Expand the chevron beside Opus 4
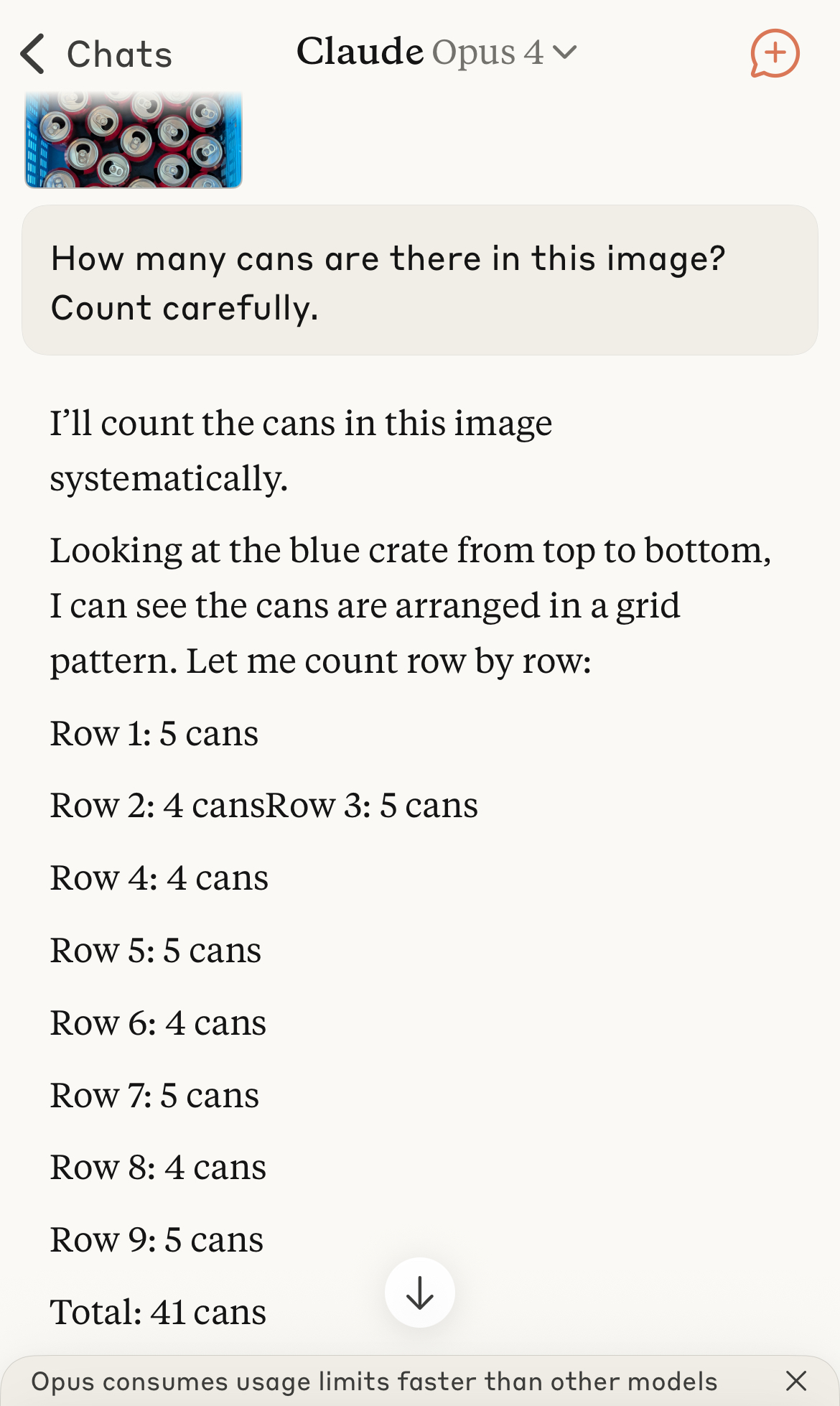840x1406 pixels. (565, 52)
